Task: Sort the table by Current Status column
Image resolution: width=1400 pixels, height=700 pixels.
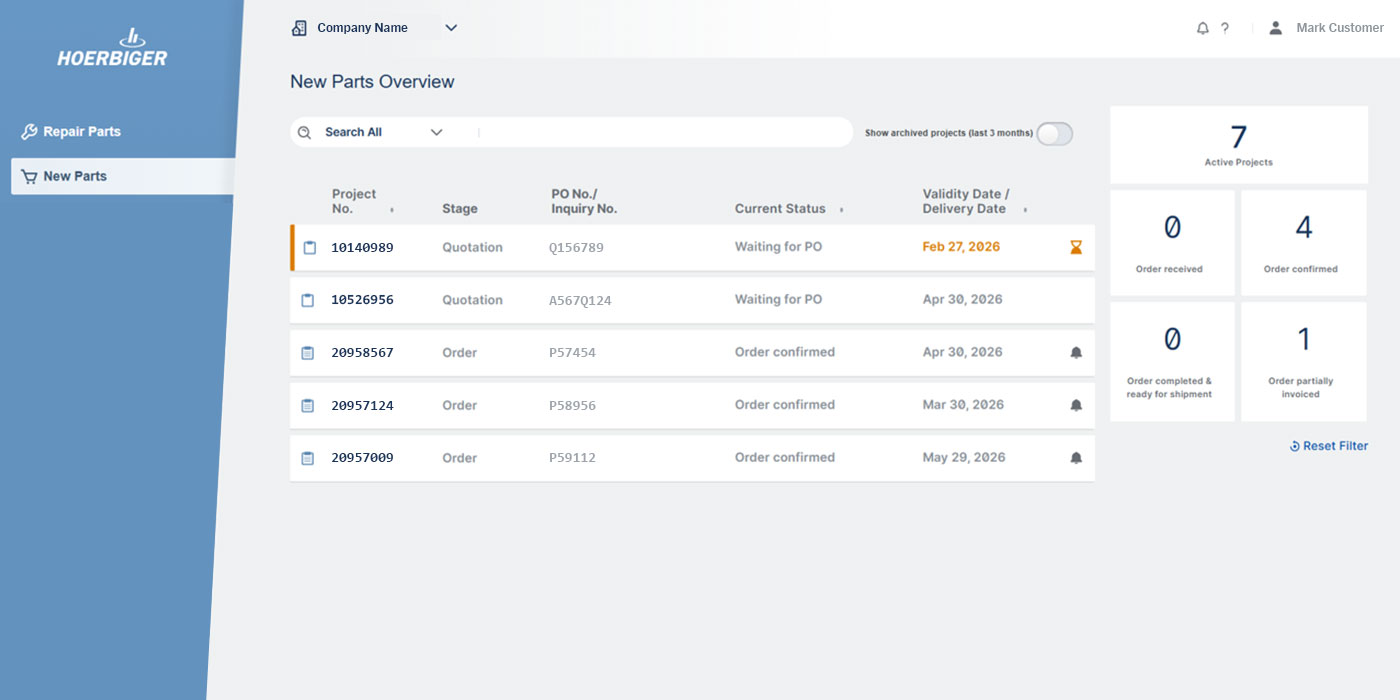Action: pyautogui.click(x=842, y=210)
